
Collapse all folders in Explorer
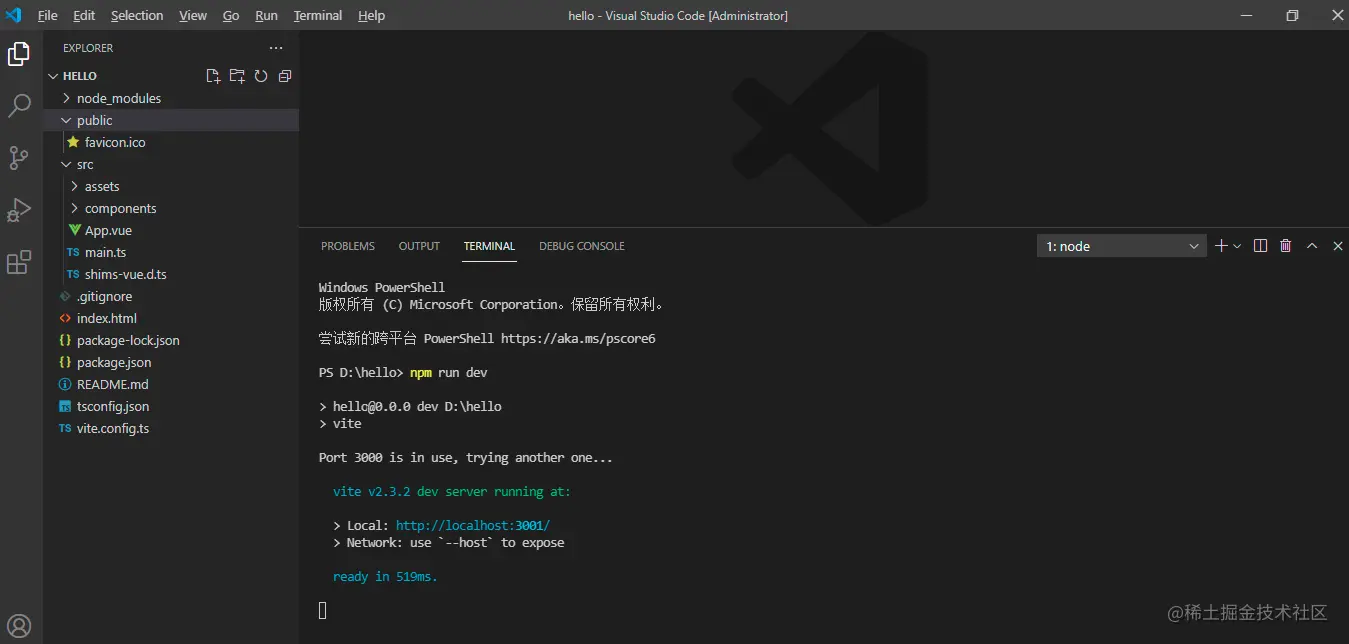(285, 76)
